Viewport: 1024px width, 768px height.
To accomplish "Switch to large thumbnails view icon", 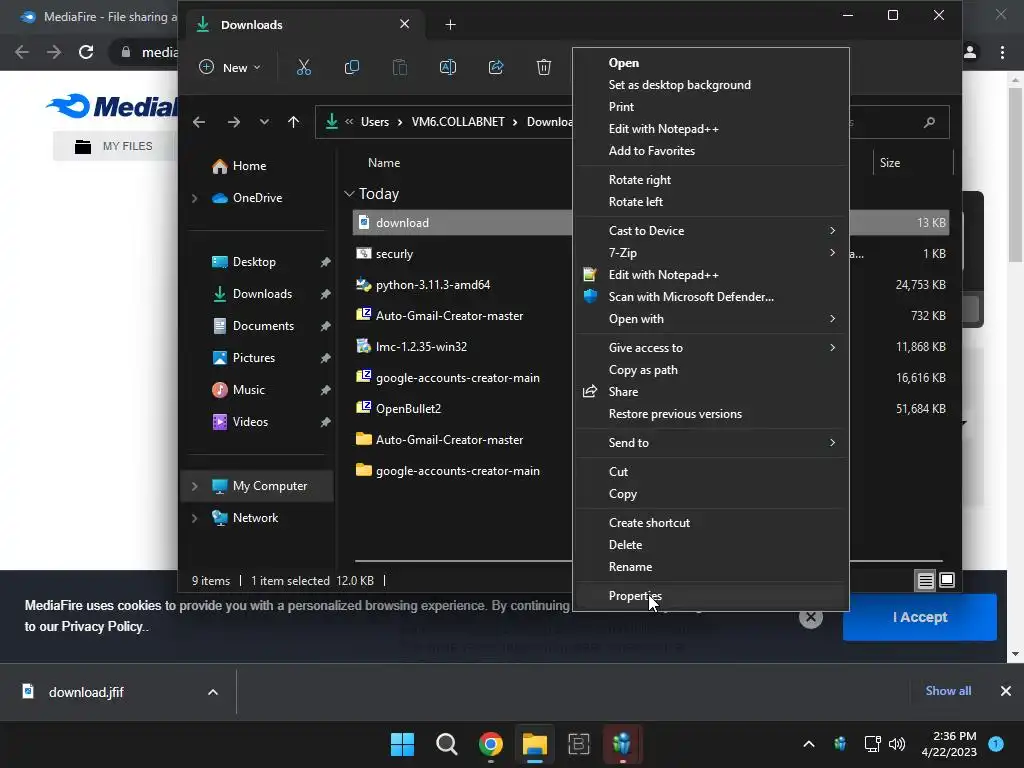I will pos(947,580).
